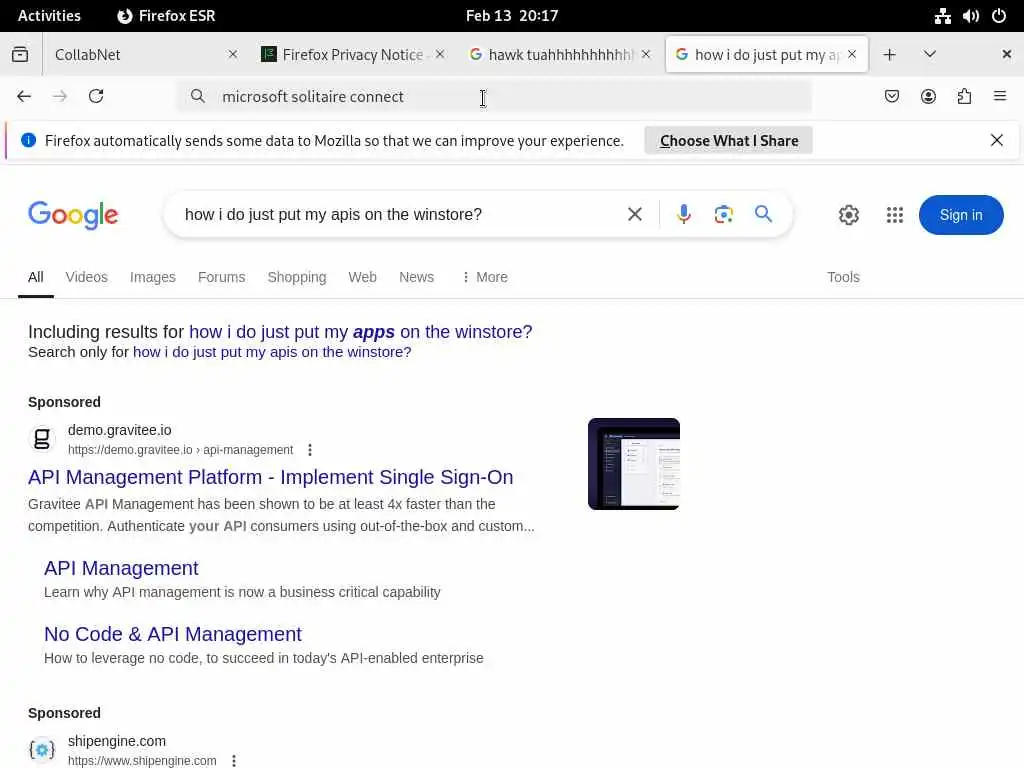The height and width of the screenshot is (768, 1024).
Task: Close the Firefox Privacy Notice tab
Action: (440, 55)
